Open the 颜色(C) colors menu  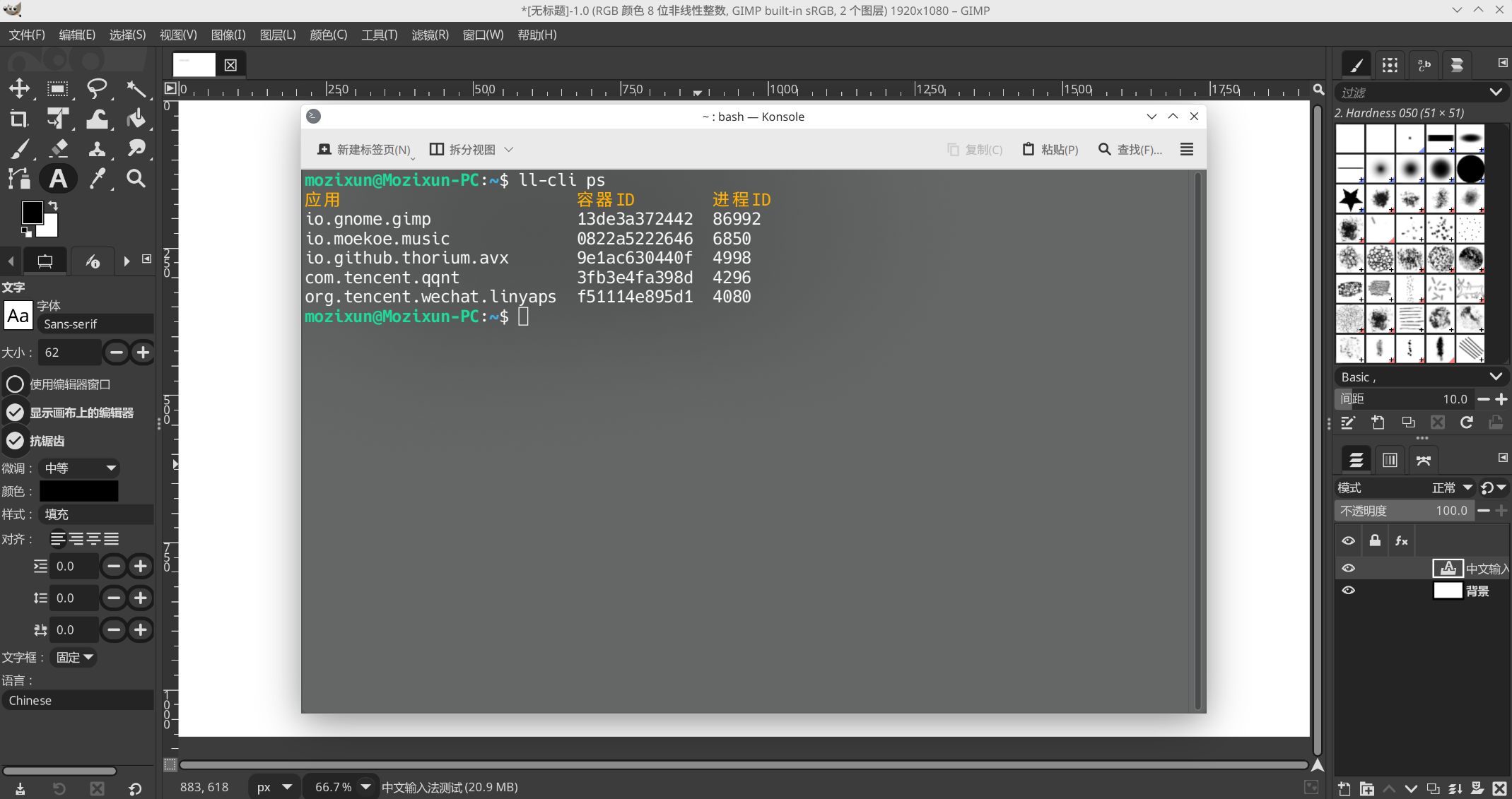[329, 35]
